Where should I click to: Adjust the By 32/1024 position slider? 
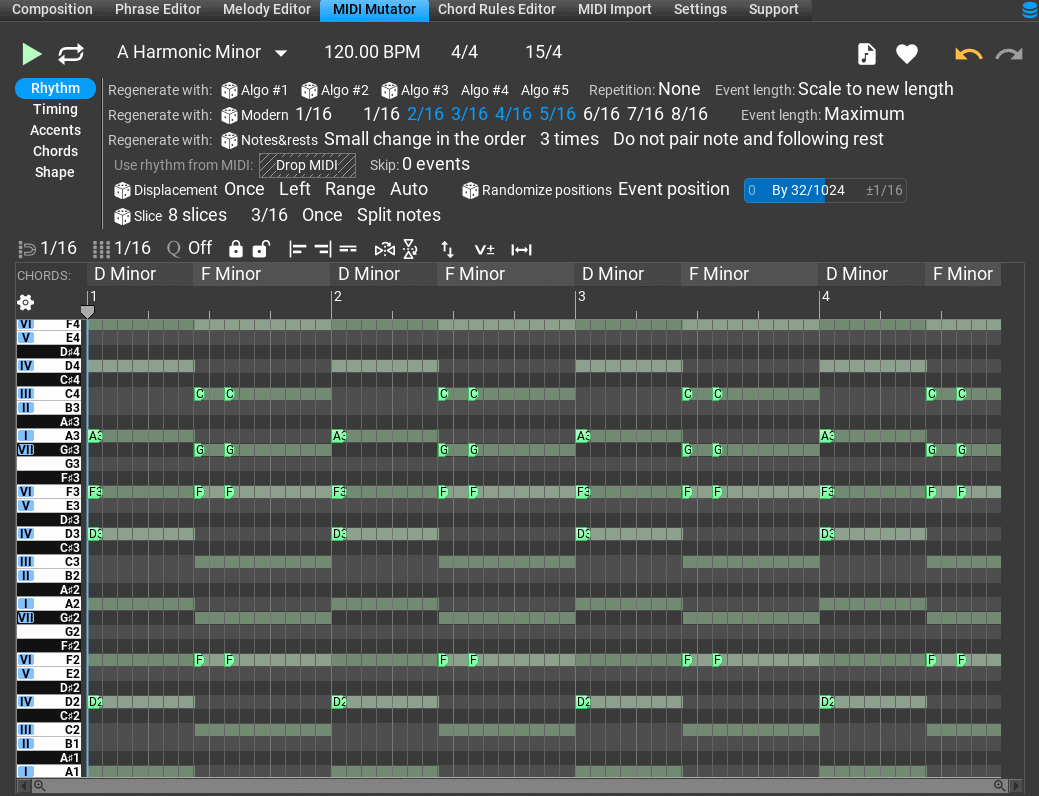click(x=824, y=191)
